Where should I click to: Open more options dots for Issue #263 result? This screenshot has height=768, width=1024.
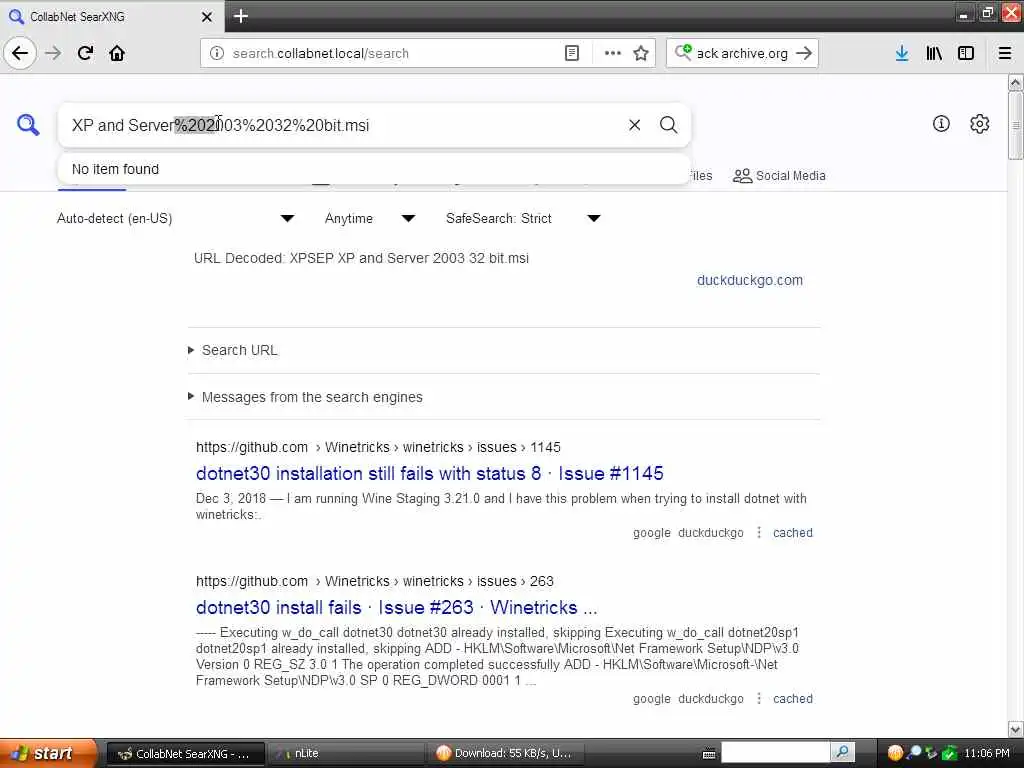pos(758,699)
